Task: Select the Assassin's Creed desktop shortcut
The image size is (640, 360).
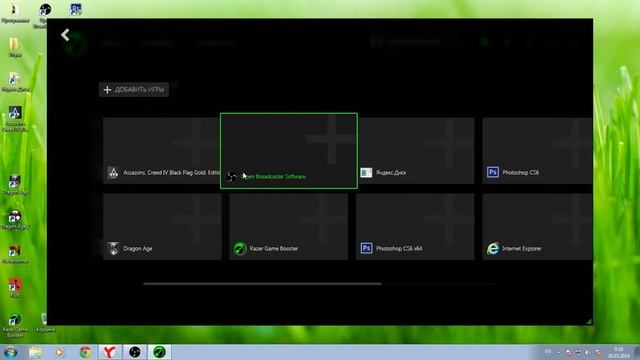Action: [x=15, y=119]
